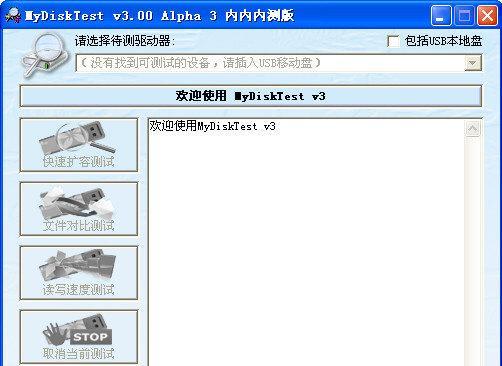
Task: Open the drive selection dropdown arrow
Action: (473, 63)
